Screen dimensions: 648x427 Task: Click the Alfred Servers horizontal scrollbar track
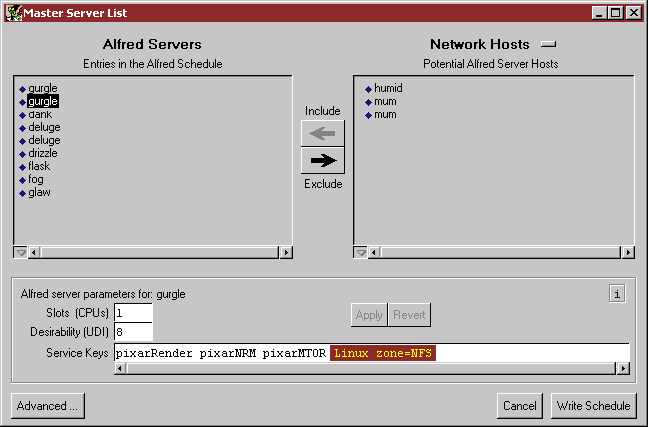tap(160, 252)
